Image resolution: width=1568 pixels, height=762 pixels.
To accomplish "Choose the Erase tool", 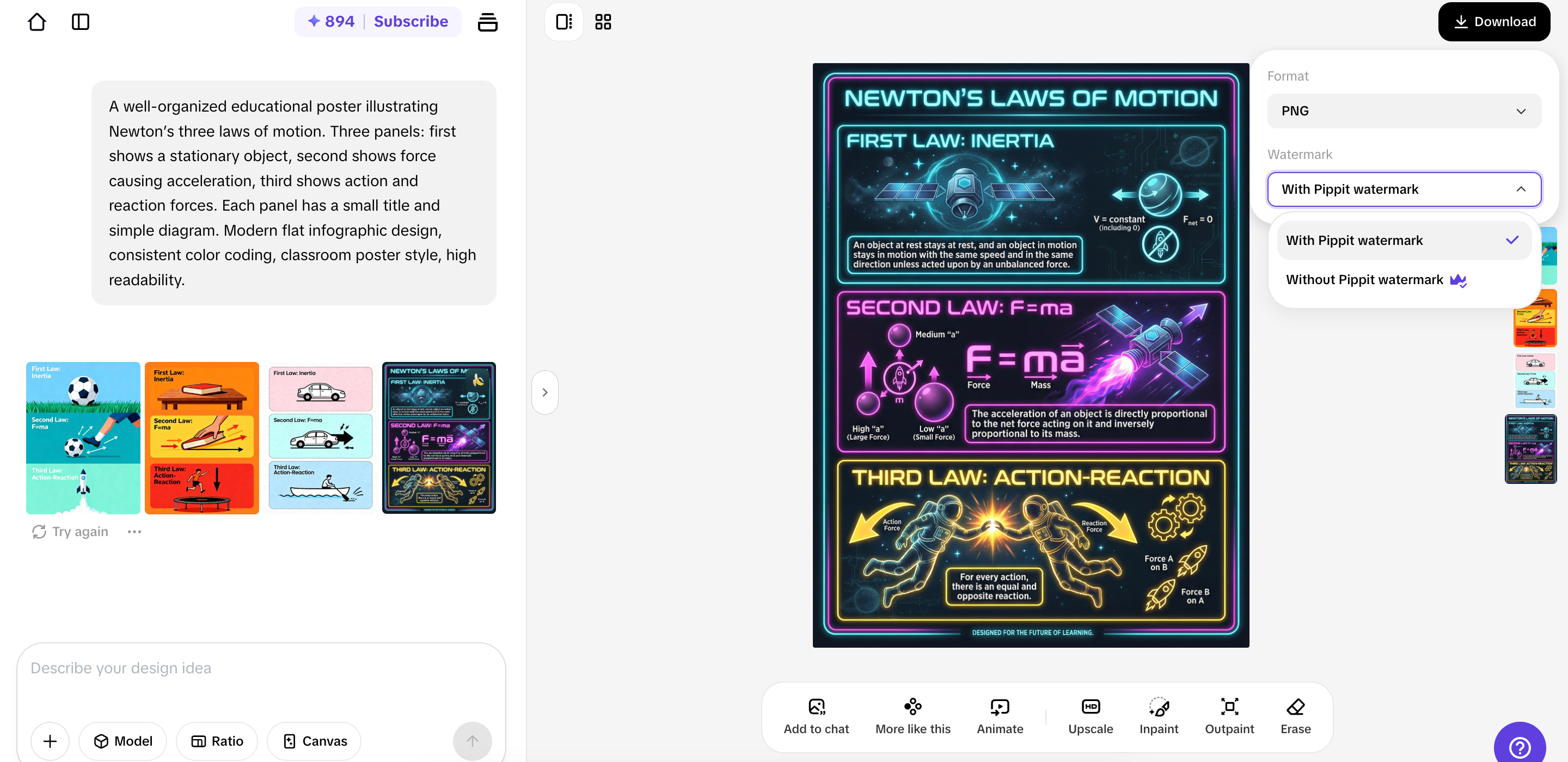I will click(x=1295, y=715).
